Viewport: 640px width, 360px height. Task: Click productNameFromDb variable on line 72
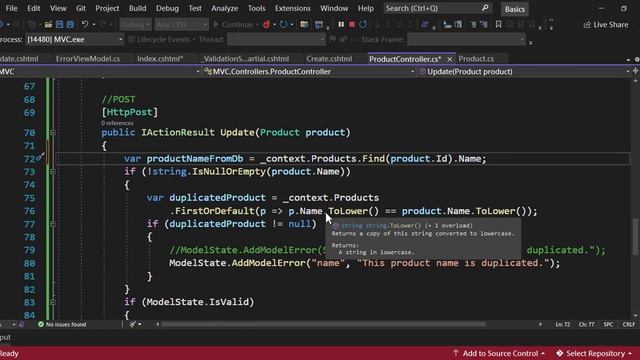[x=195, y=159]
